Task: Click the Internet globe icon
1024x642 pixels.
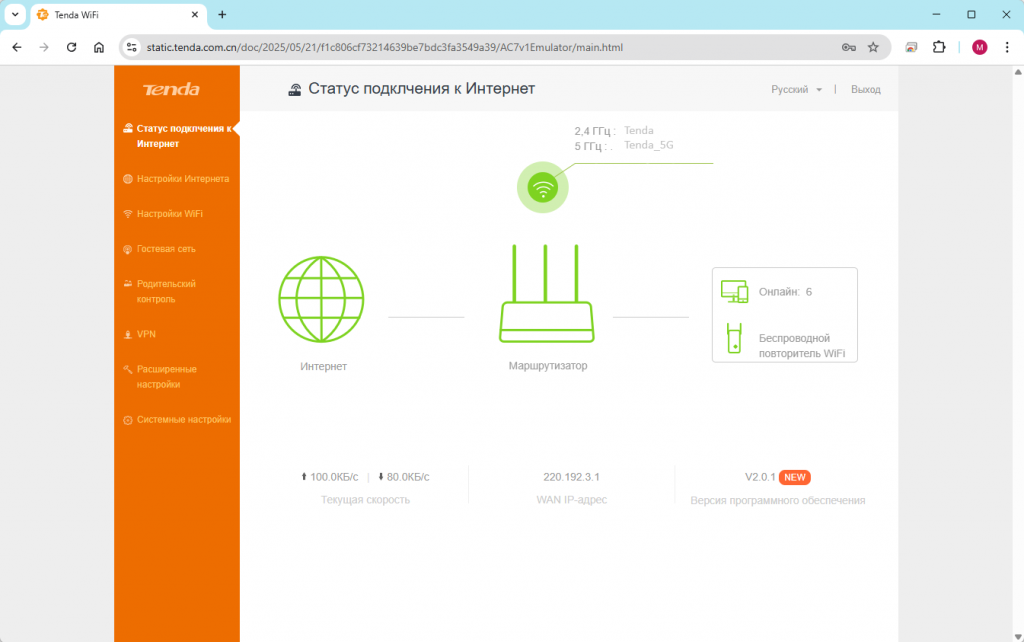Action: (321, 299)
